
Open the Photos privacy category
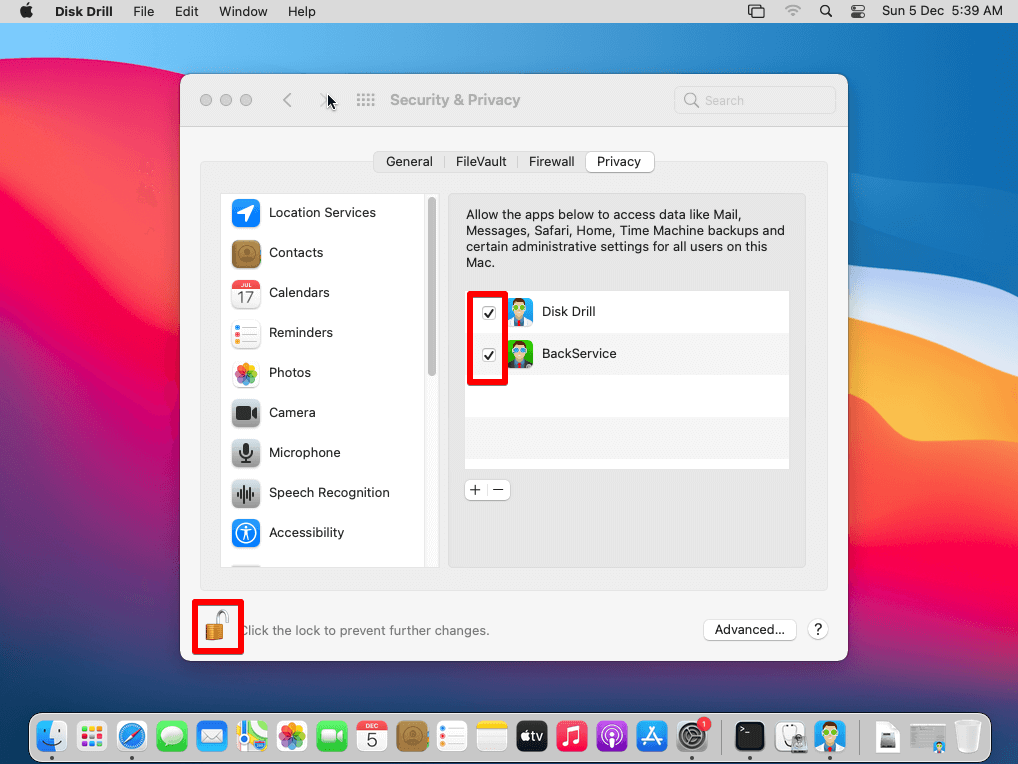(x=322, y=373)
